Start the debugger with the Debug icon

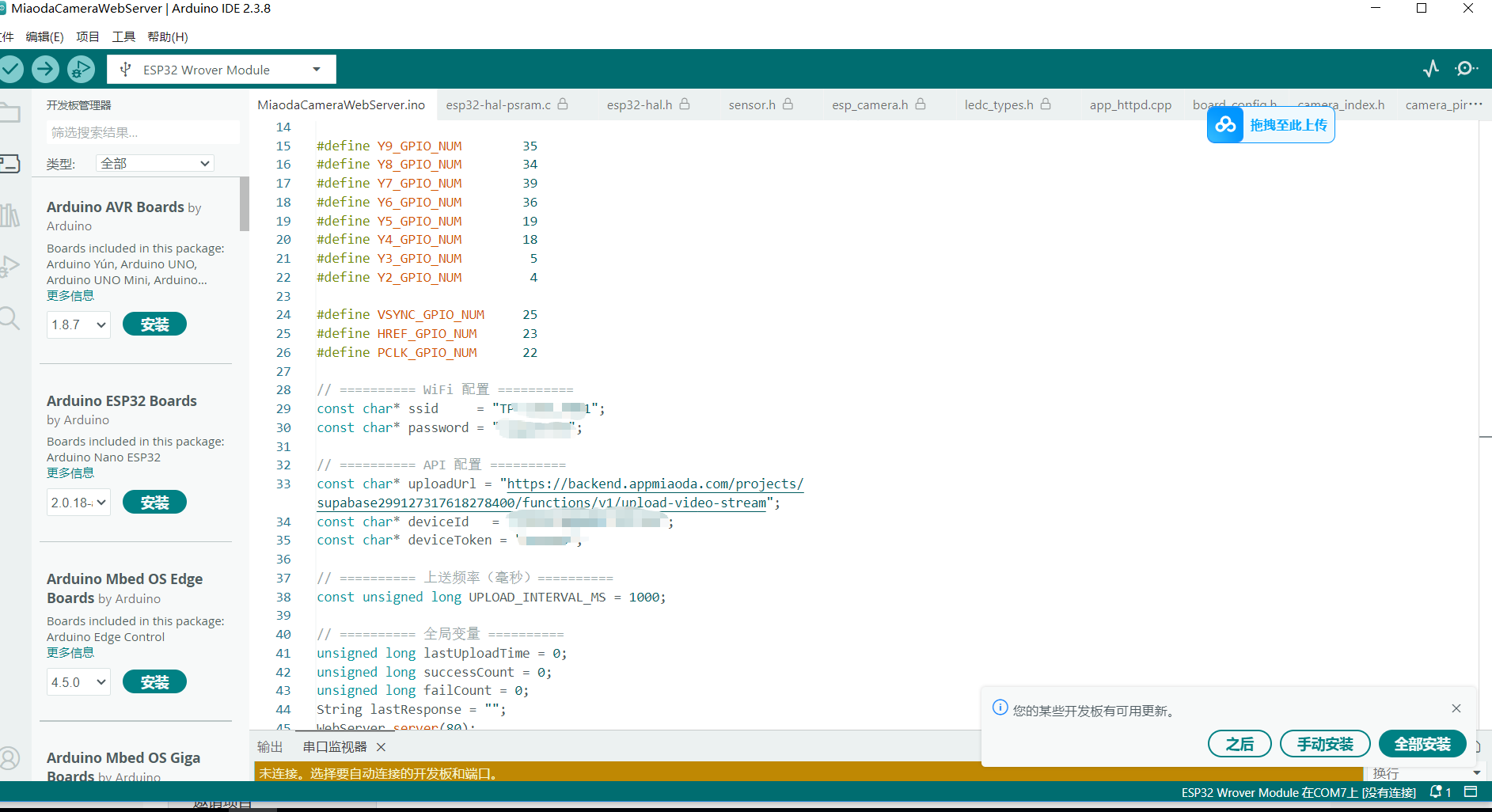[x=81, y=70]
